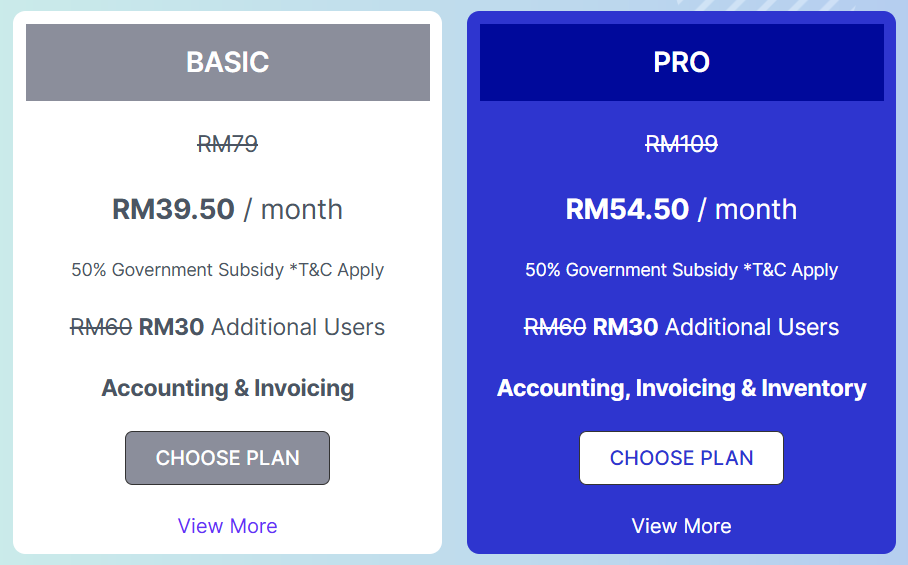Screen dimensions: 908x565
Task: Select the RM39.50 monthly price
Action: pyautogui.click(x=173, y=209)
